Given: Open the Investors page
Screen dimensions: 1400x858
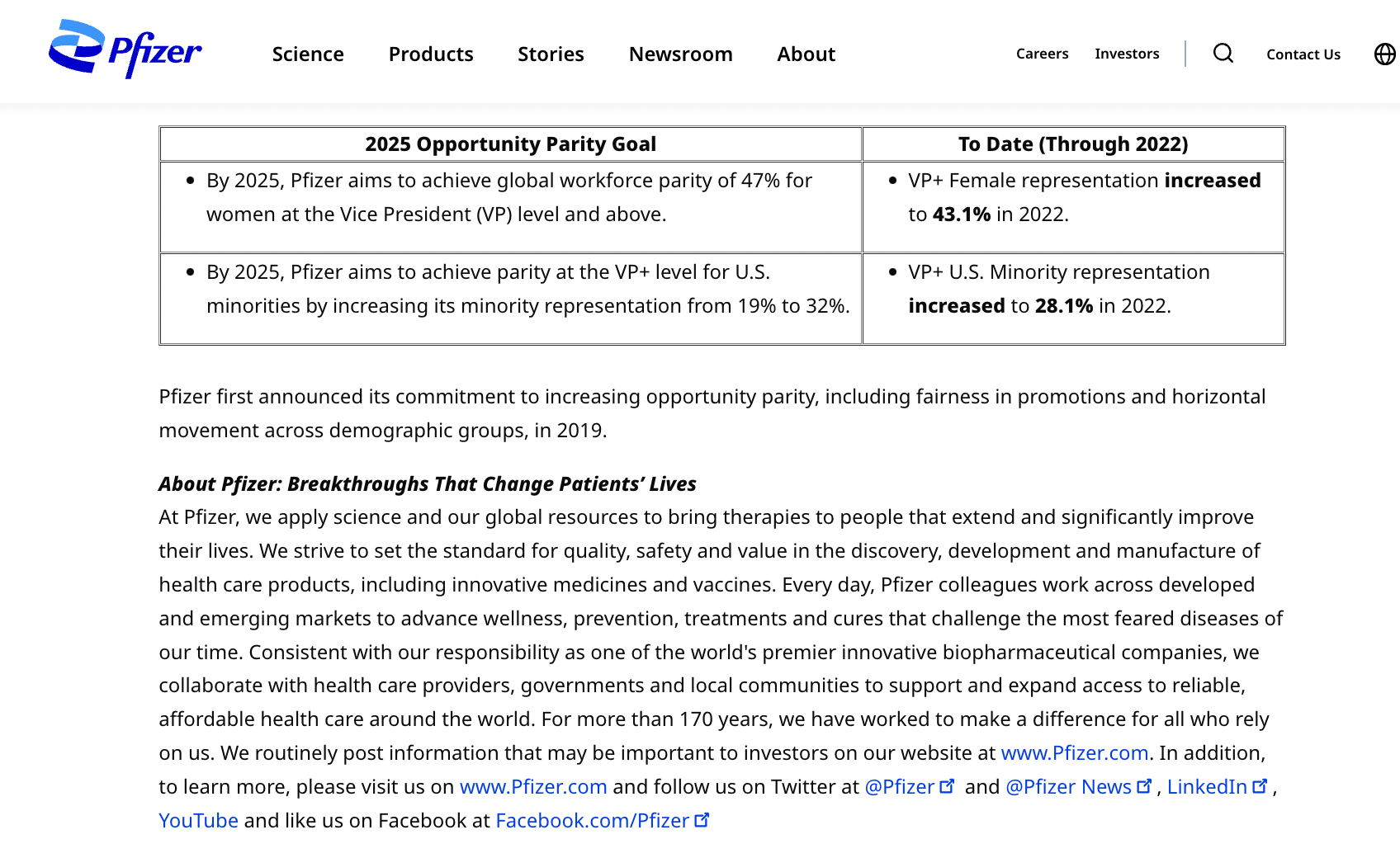Looking at the screenshot, I should click(1127, 53).
